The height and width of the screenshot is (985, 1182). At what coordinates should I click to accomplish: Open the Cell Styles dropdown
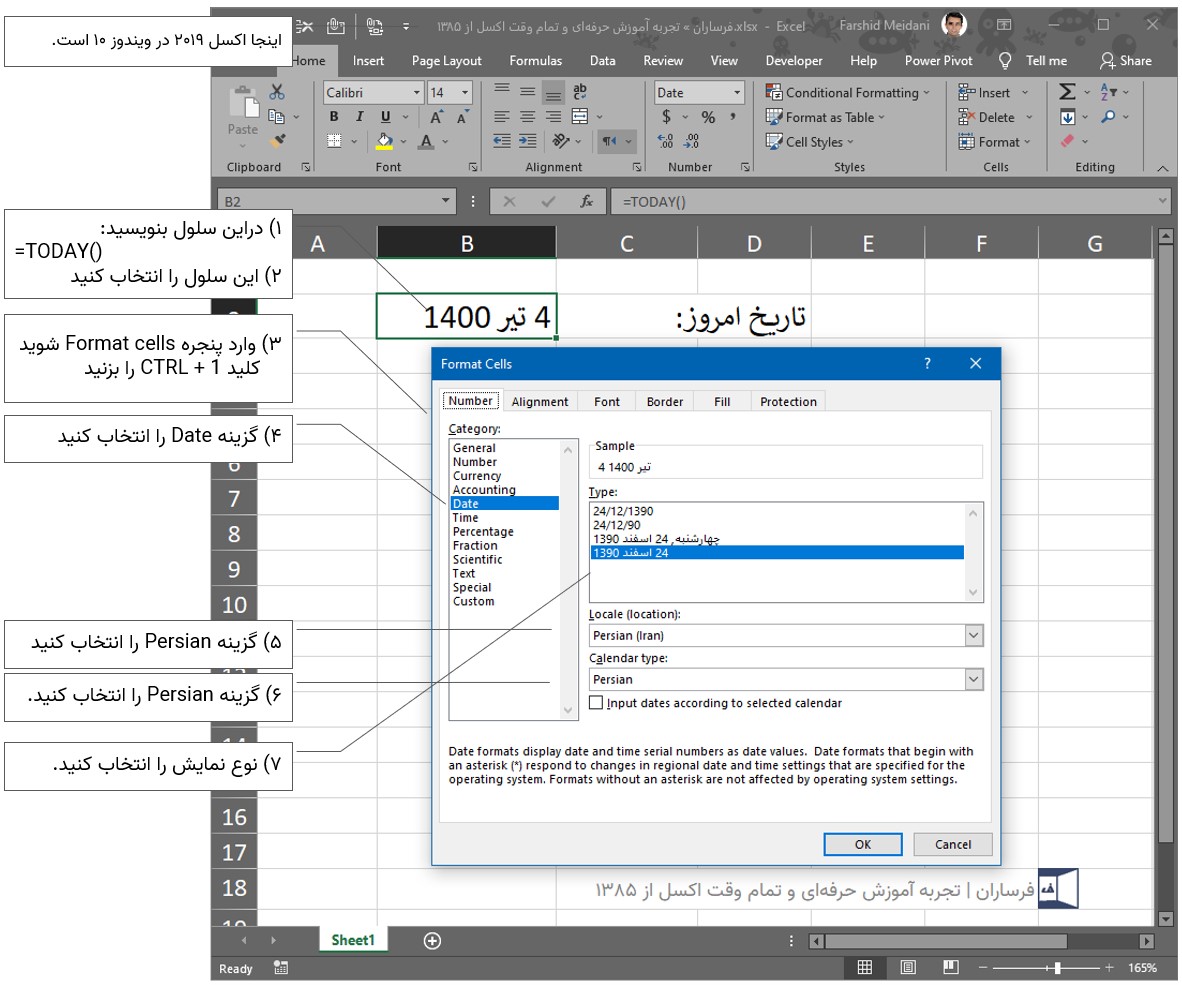(x=810, y=142)
